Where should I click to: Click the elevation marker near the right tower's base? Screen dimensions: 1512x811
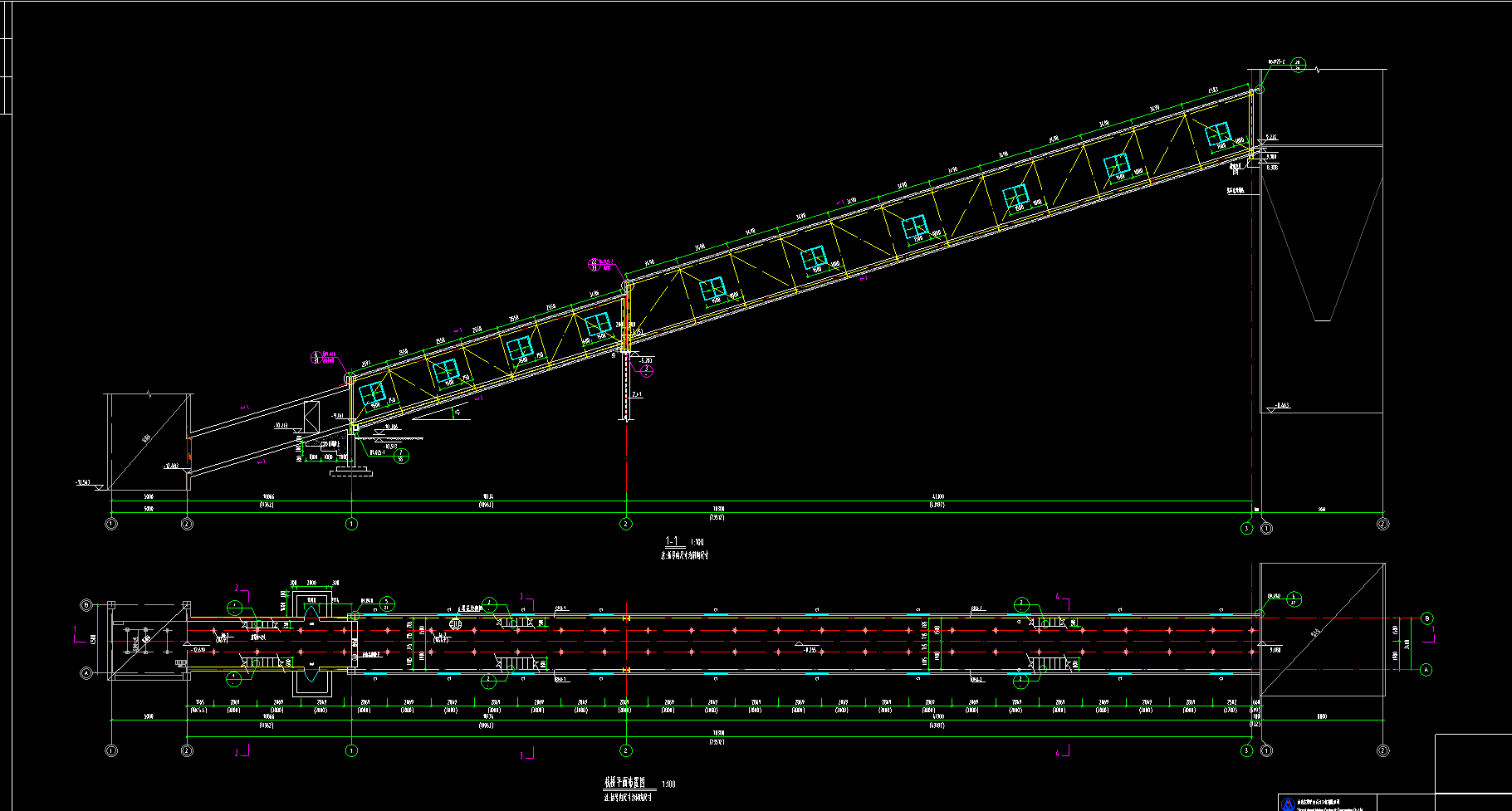click(x=1277, y=406)
